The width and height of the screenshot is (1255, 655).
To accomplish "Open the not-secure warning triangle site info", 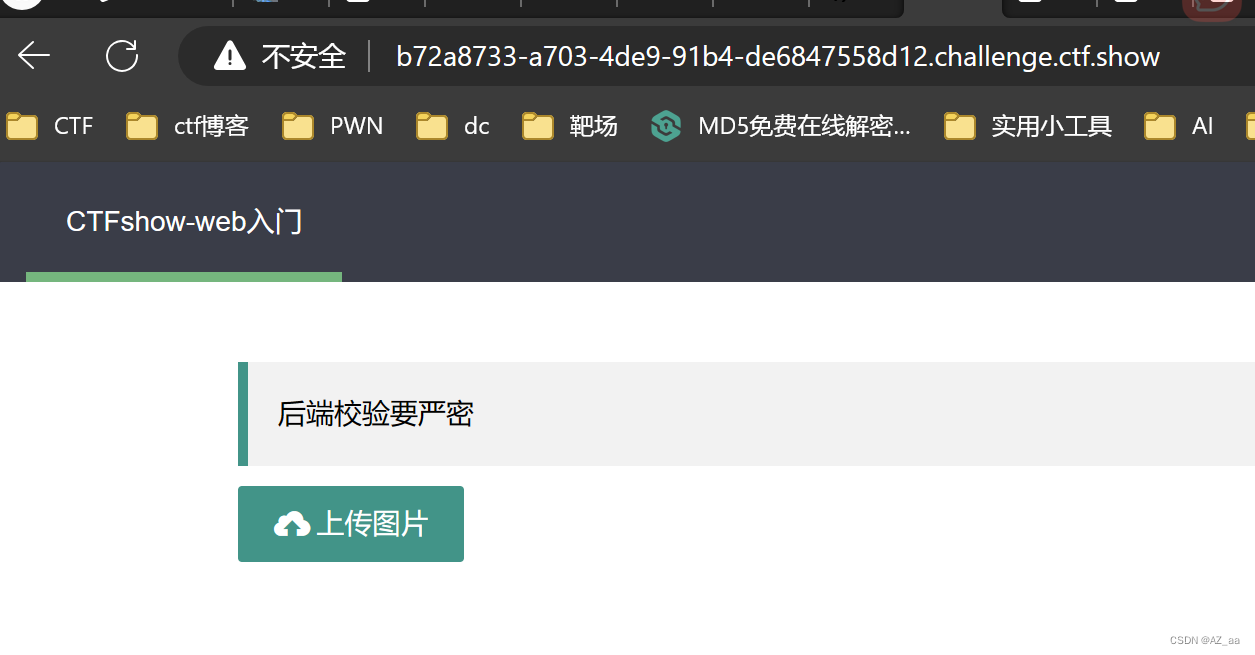I will [230, 56].
